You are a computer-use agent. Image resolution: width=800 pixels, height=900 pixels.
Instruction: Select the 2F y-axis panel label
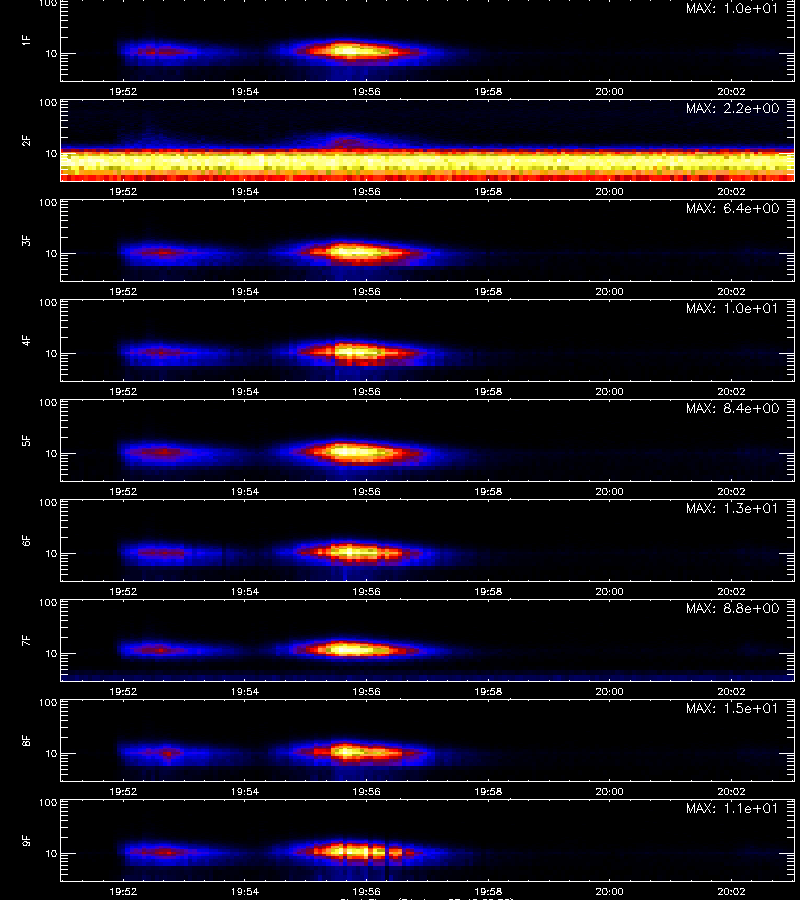(x=26, y=141)
